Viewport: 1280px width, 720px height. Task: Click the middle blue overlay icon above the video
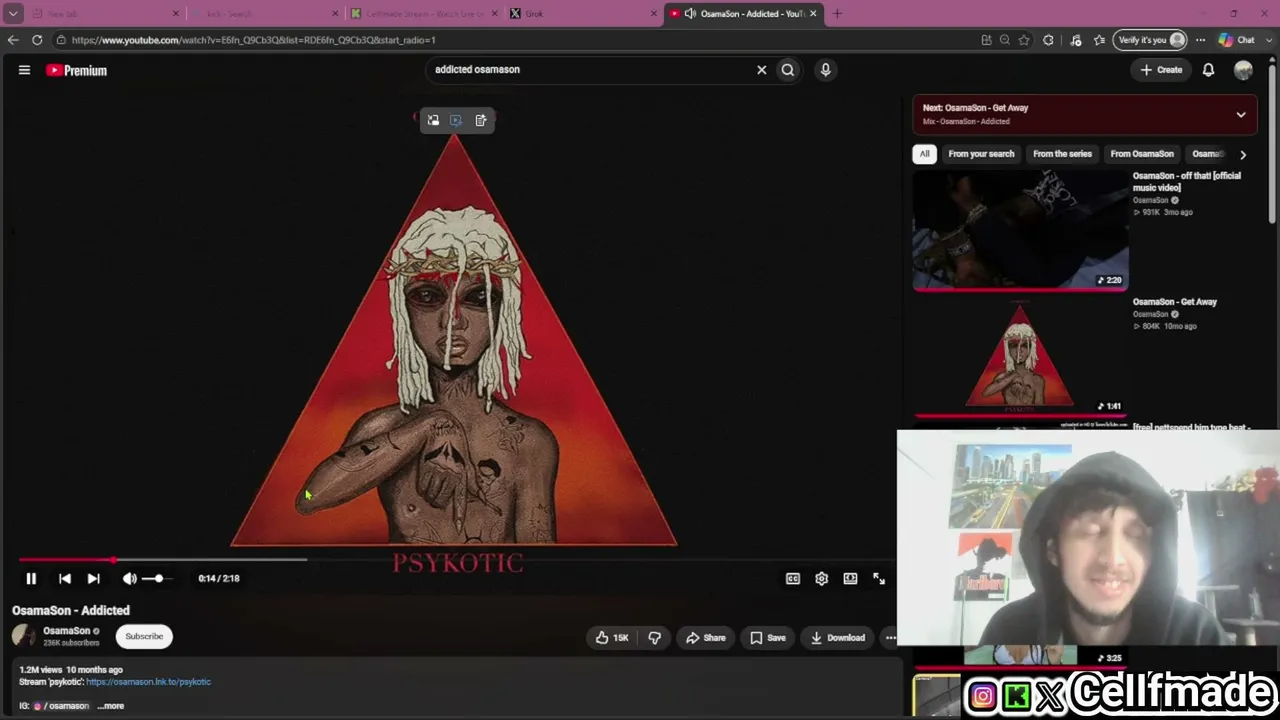[x=456, y=120]
